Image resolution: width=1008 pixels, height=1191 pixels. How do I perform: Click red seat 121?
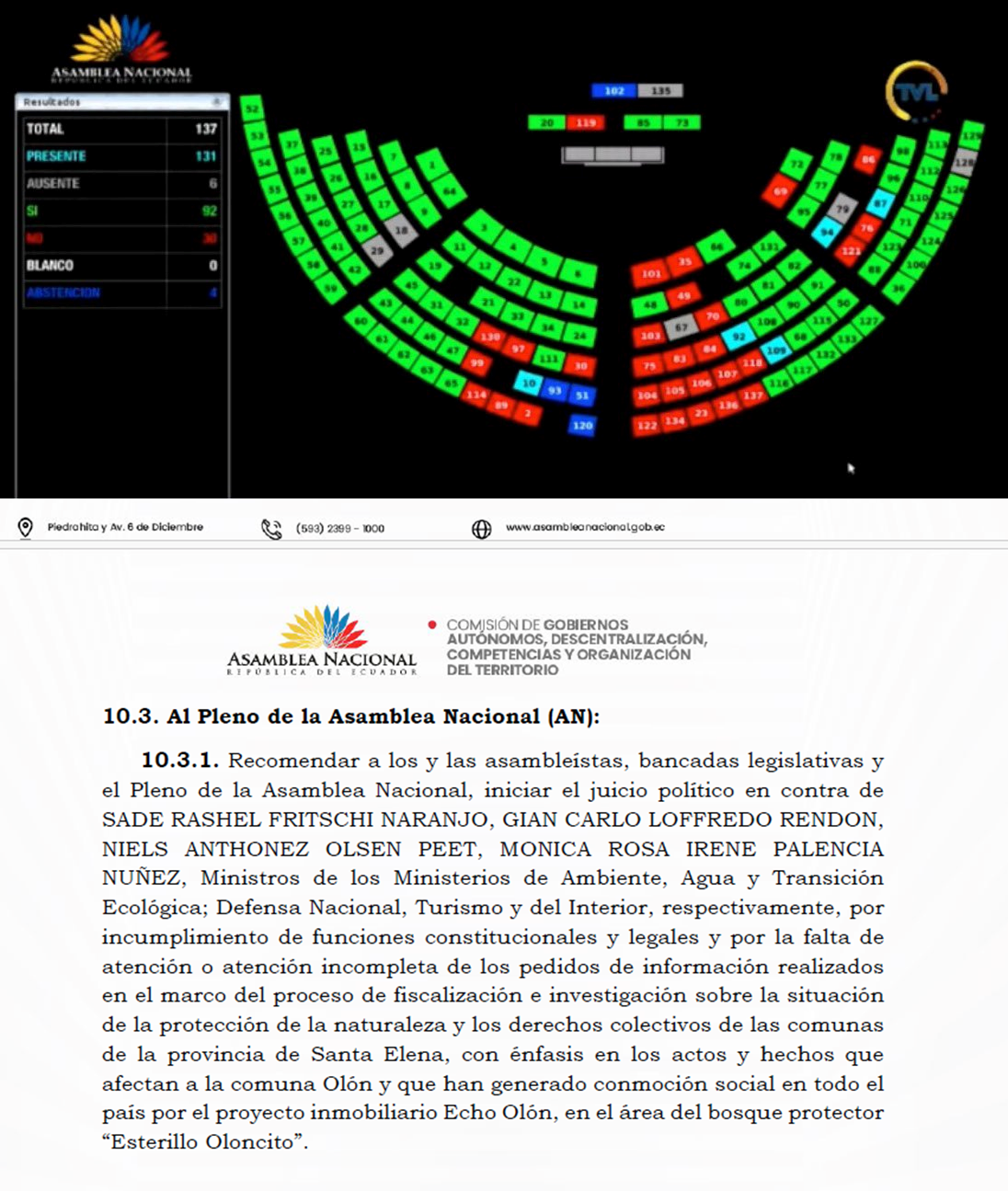click(852, 250)
